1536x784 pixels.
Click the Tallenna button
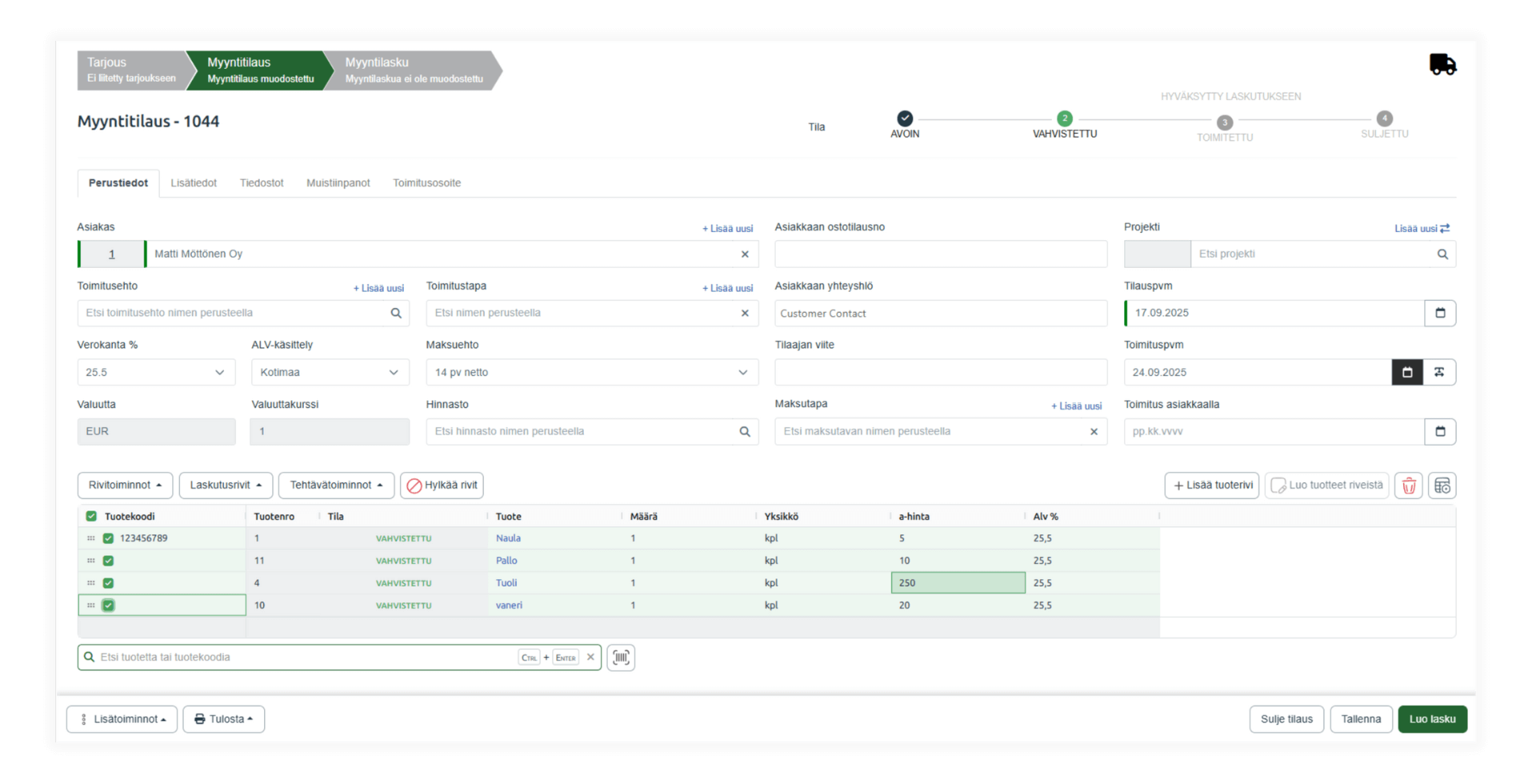point(1361,719)
